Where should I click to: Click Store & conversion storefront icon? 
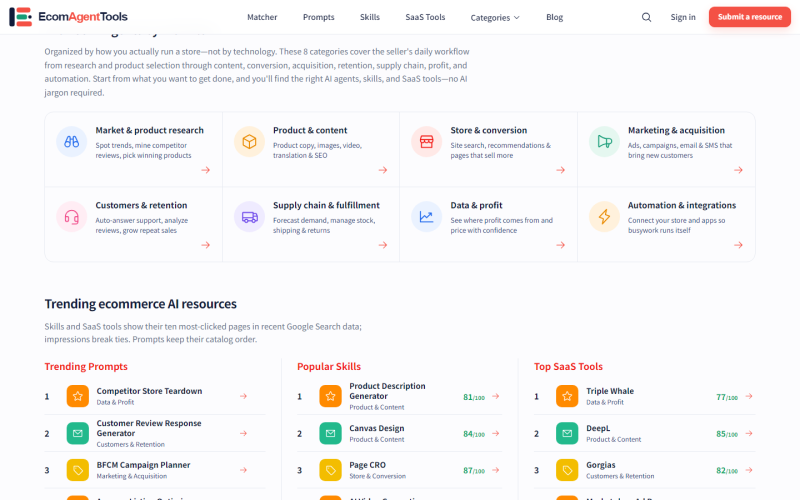pos(427,141)
